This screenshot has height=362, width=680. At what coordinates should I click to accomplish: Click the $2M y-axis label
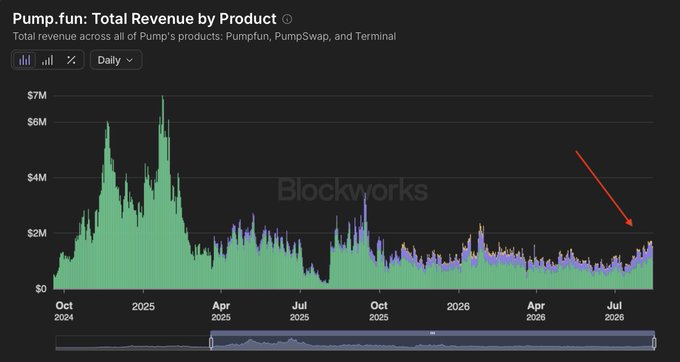pyautogui.click(x=36, y=233)
